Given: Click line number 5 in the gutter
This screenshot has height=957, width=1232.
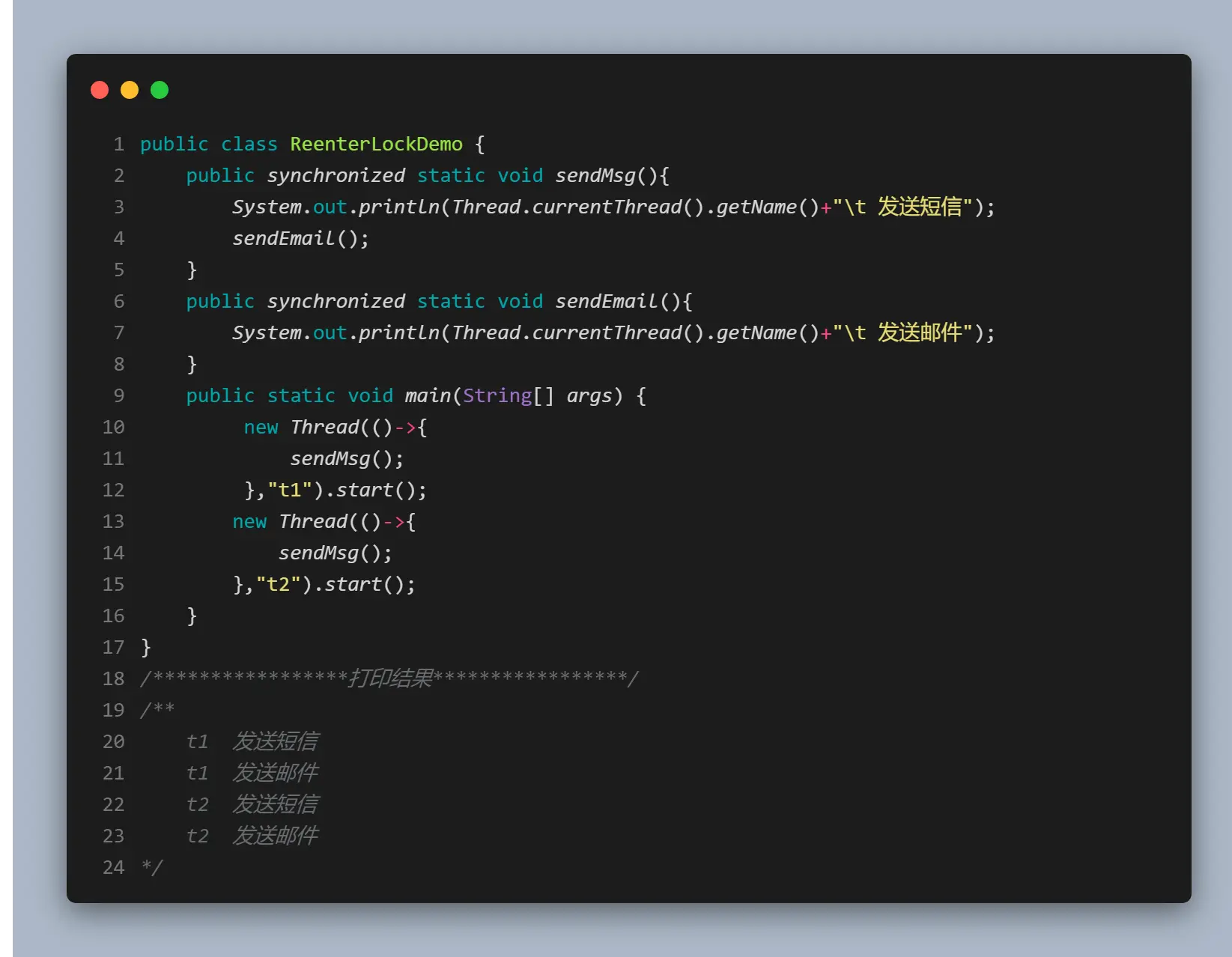Looking at the screenshot, I should click(x=119, y=270).
